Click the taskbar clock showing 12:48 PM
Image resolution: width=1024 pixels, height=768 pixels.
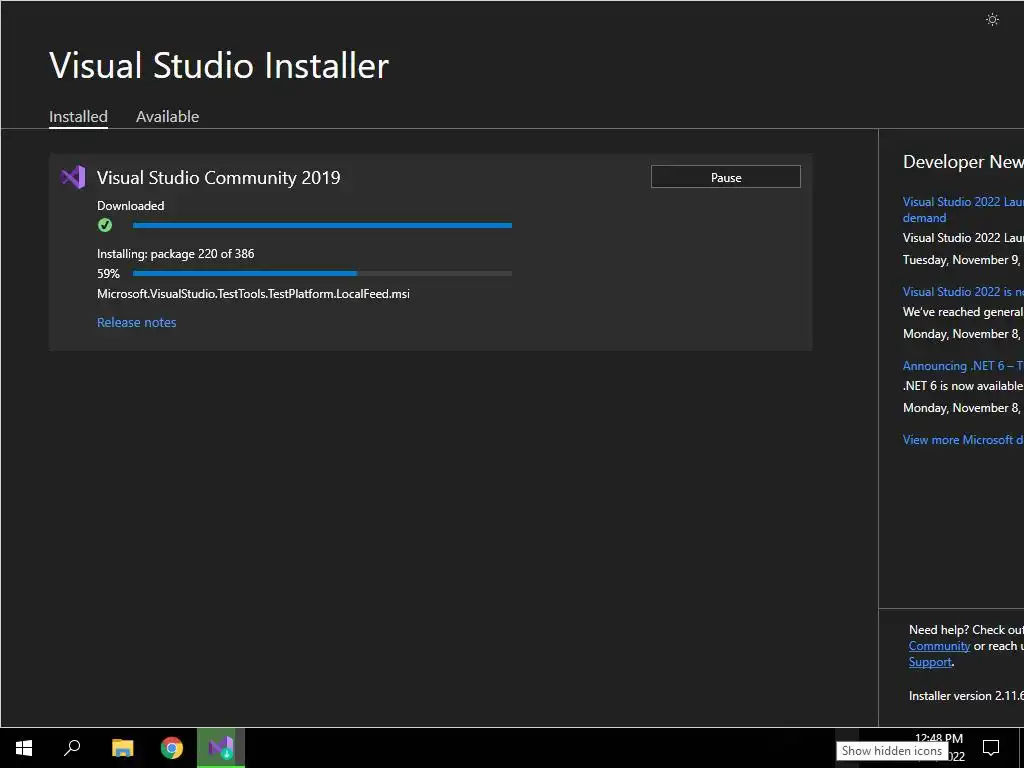click(939, 738)
